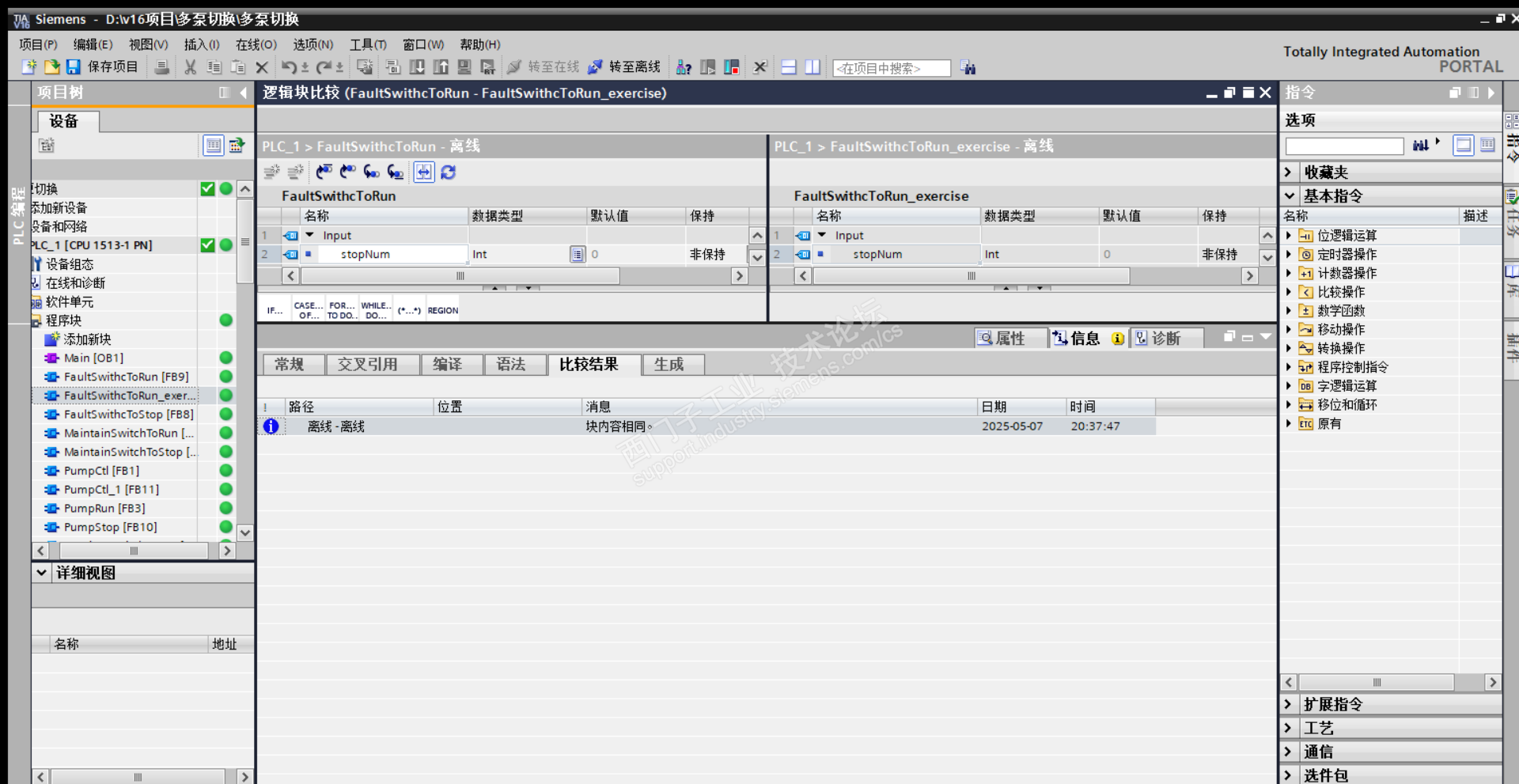The image size is (1519, 784).
Task: Collapse the instructions pane with the right arrow
Action: [x=1491, y=93]
